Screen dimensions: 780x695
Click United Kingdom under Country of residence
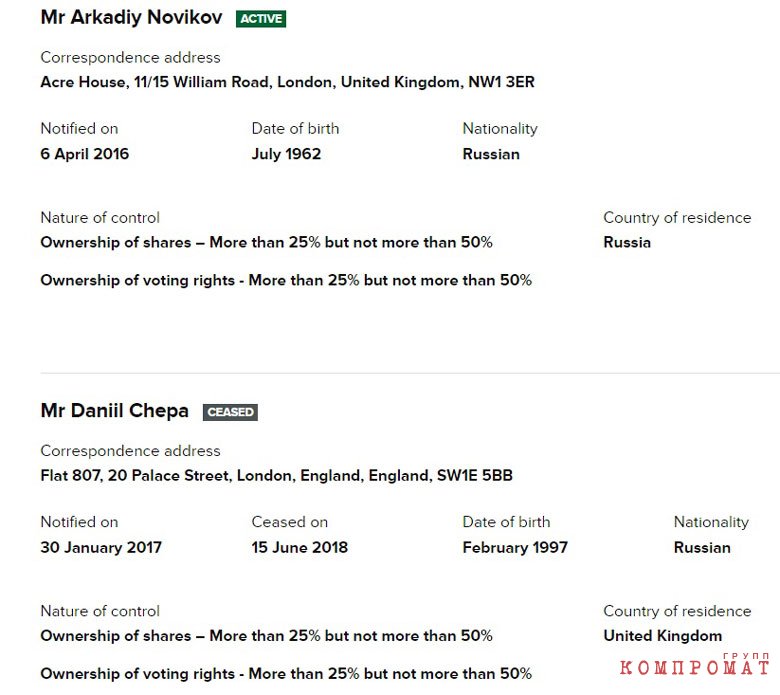tap(663, 636)
